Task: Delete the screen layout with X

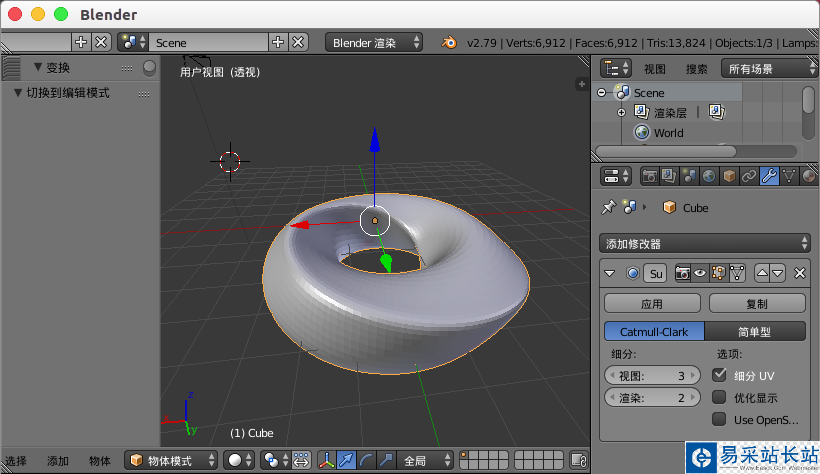Action: [x=101, y=42]
